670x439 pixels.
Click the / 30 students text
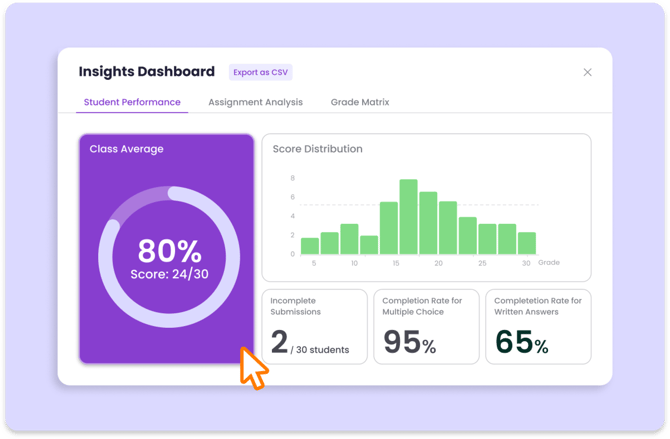[x=320, y=350]
